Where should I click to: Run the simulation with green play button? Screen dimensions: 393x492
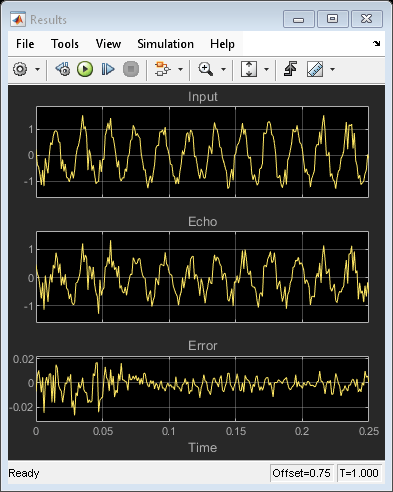(x=85, y=69)
